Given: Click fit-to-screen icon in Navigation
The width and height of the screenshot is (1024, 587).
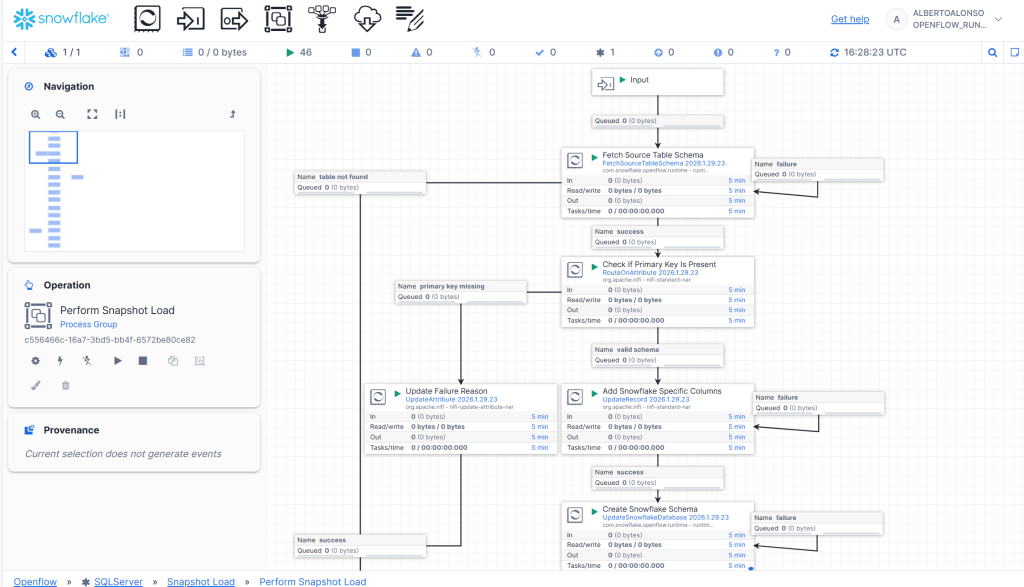Looking at the screenshot, I should [x=92, y=115].
